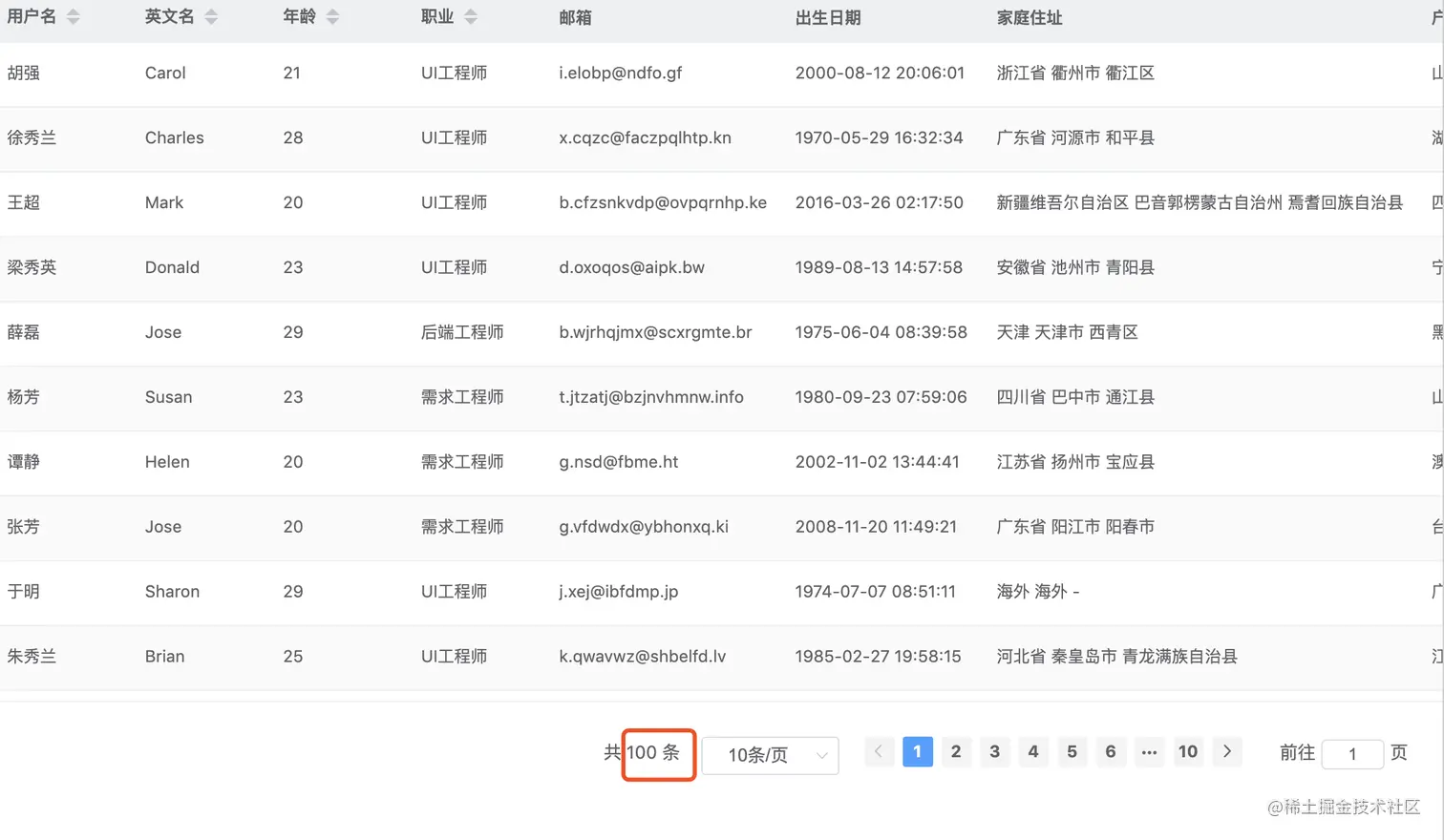Click email j.xej@ibfdmp.jp

(618, 592)
